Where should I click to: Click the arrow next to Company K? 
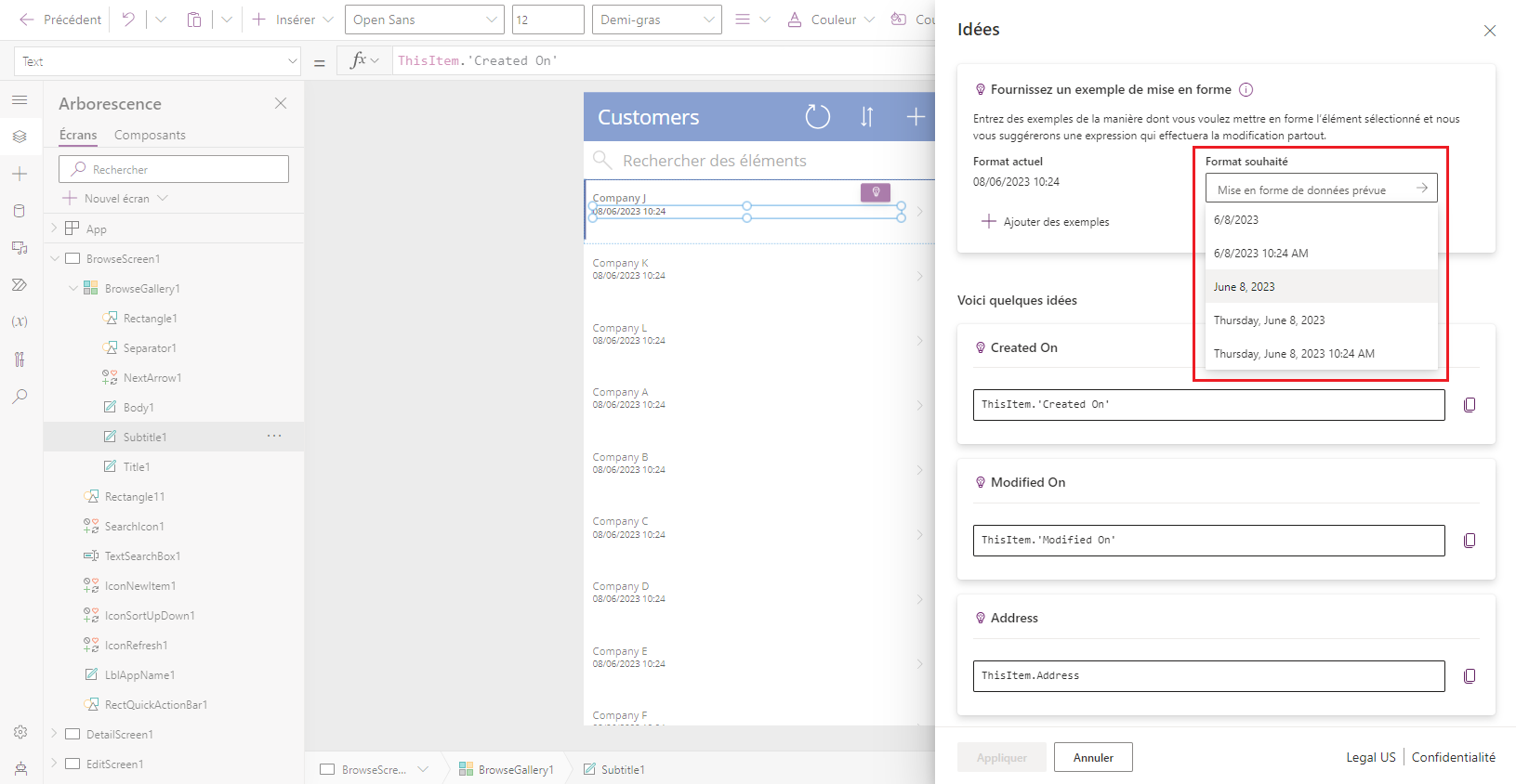pos(919,276)
